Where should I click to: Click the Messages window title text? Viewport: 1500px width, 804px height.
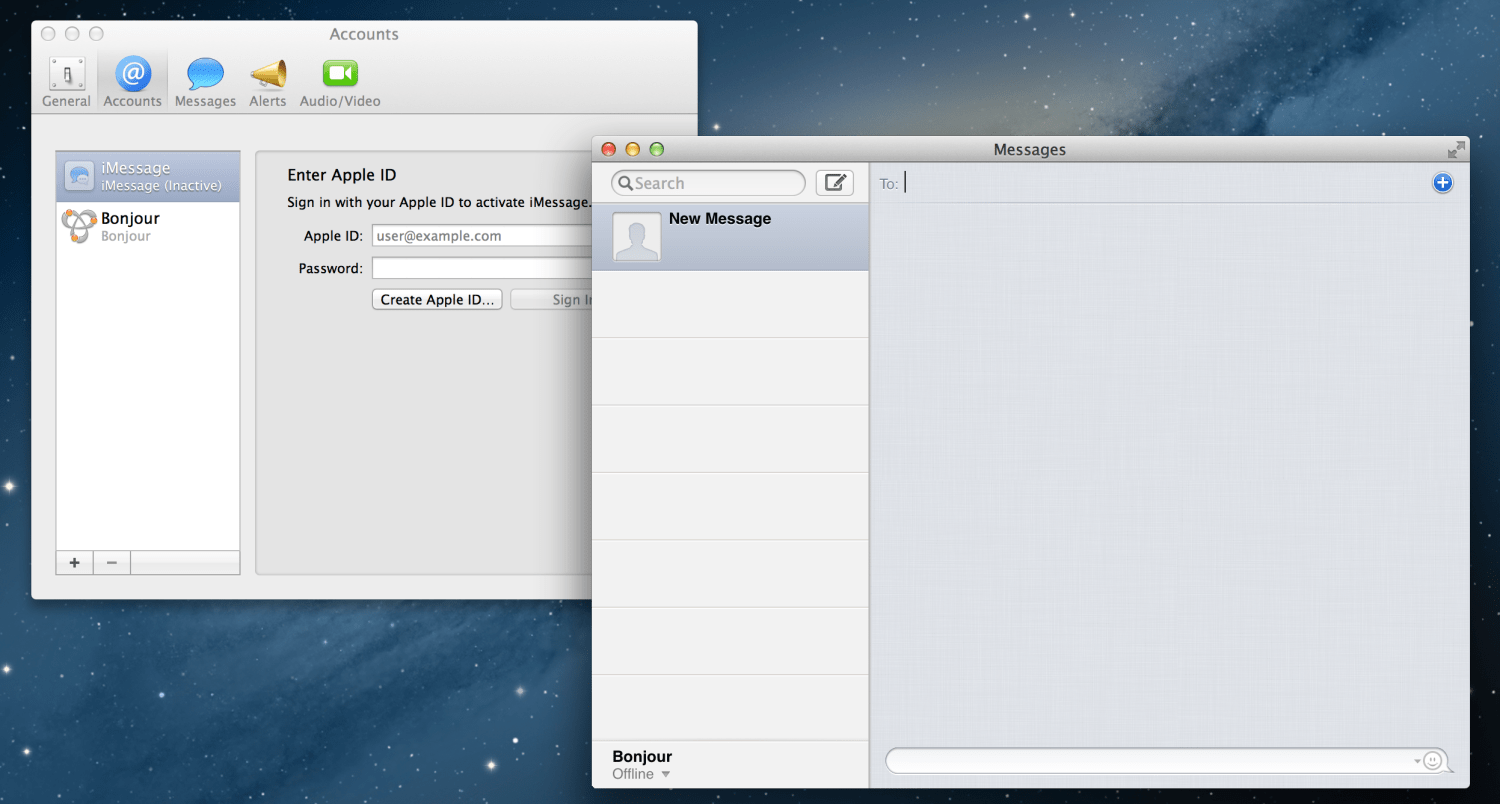coord(1030,150)
